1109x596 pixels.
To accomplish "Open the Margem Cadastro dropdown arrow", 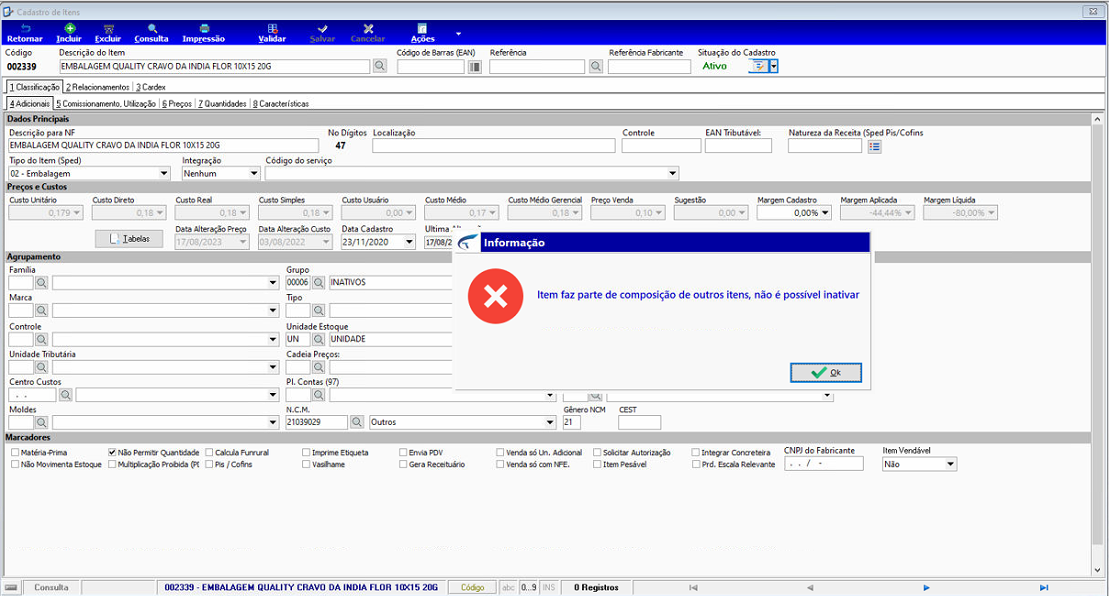I will pyautogui.click(x=825, y=213).
